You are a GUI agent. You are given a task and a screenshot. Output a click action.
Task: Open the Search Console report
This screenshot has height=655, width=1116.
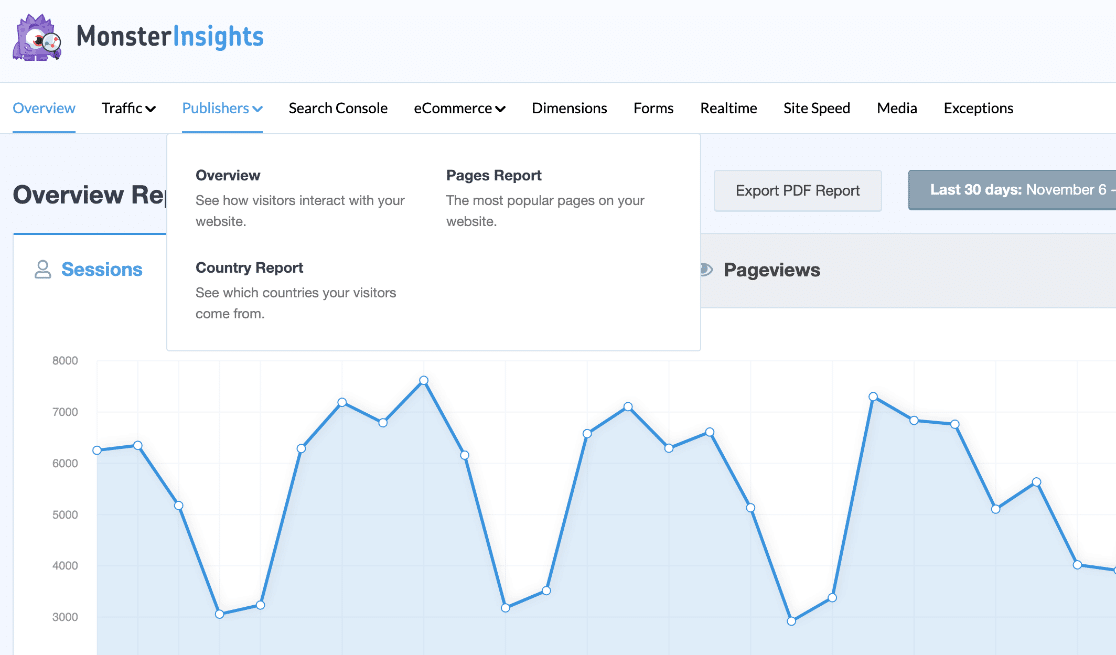[337, 107]
